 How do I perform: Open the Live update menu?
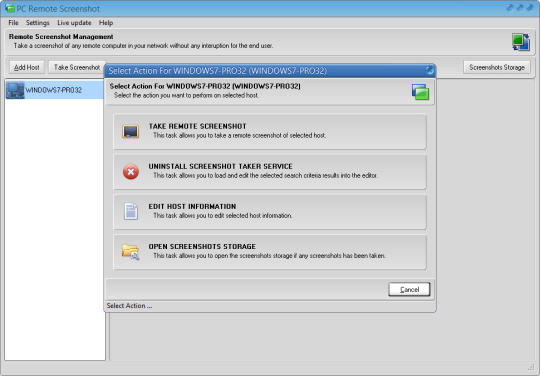coord(74,23)
